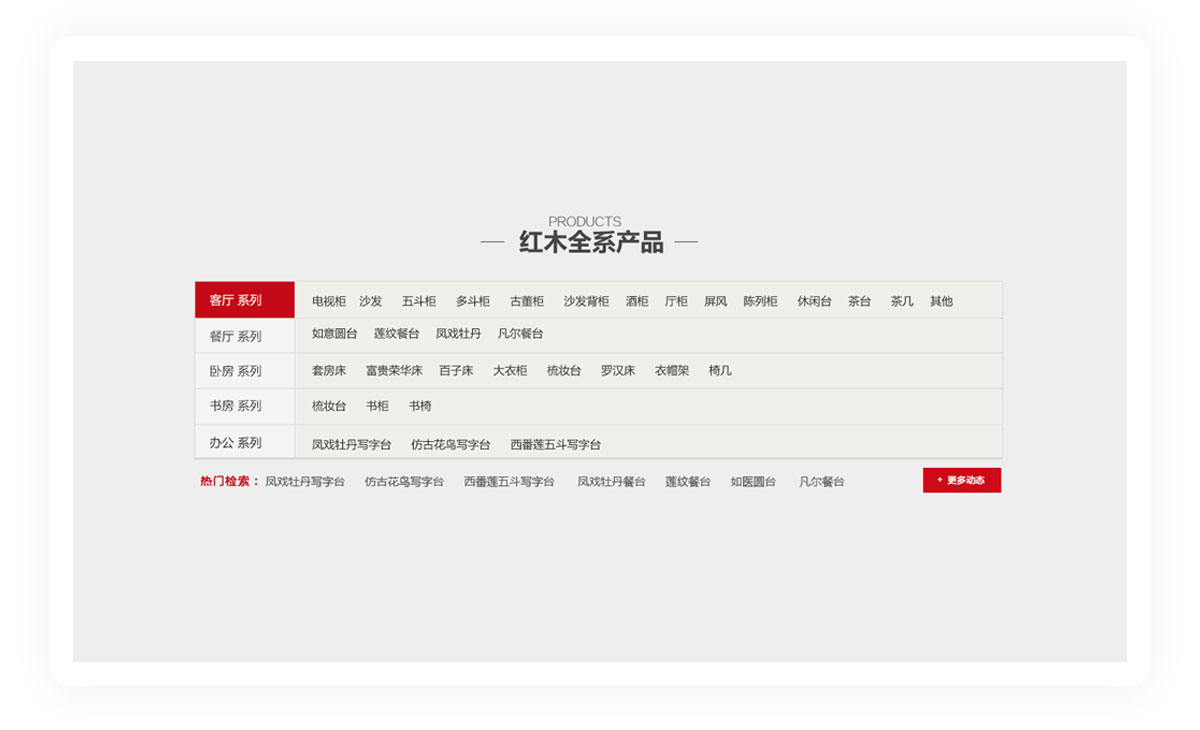The height and width of the screenshot is (730, 1200).
Task: Click the 衣帽架 link
Action: coord(672,370)
